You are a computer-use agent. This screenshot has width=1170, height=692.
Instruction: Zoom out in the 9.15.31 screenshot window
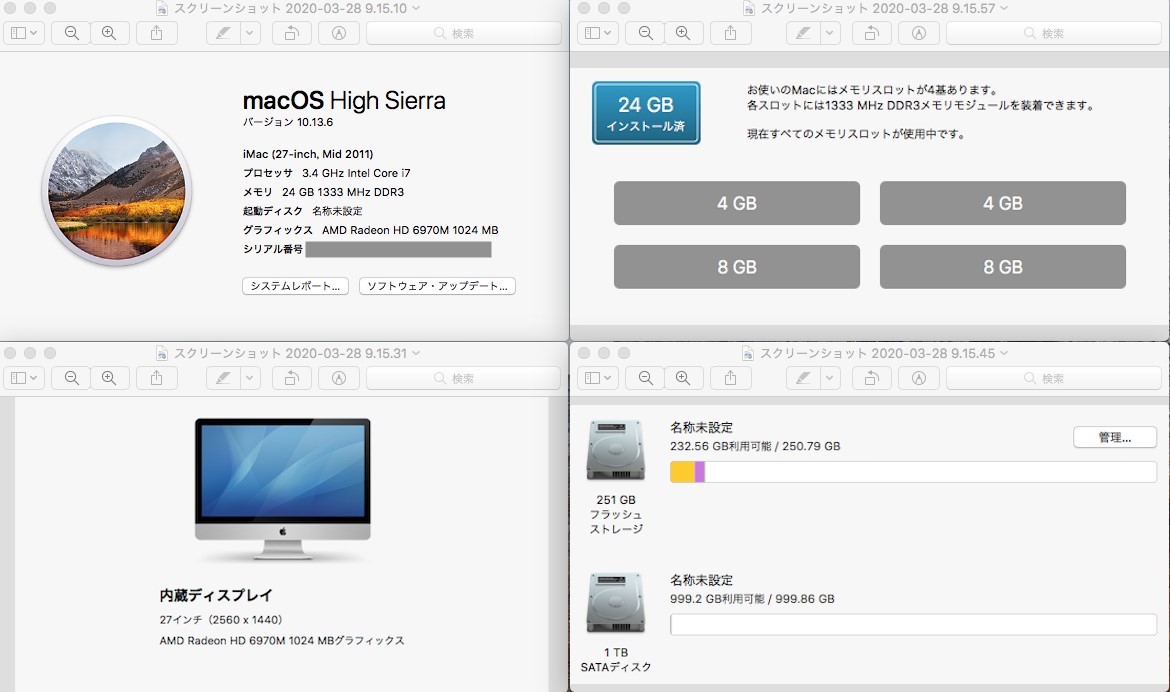72,378
